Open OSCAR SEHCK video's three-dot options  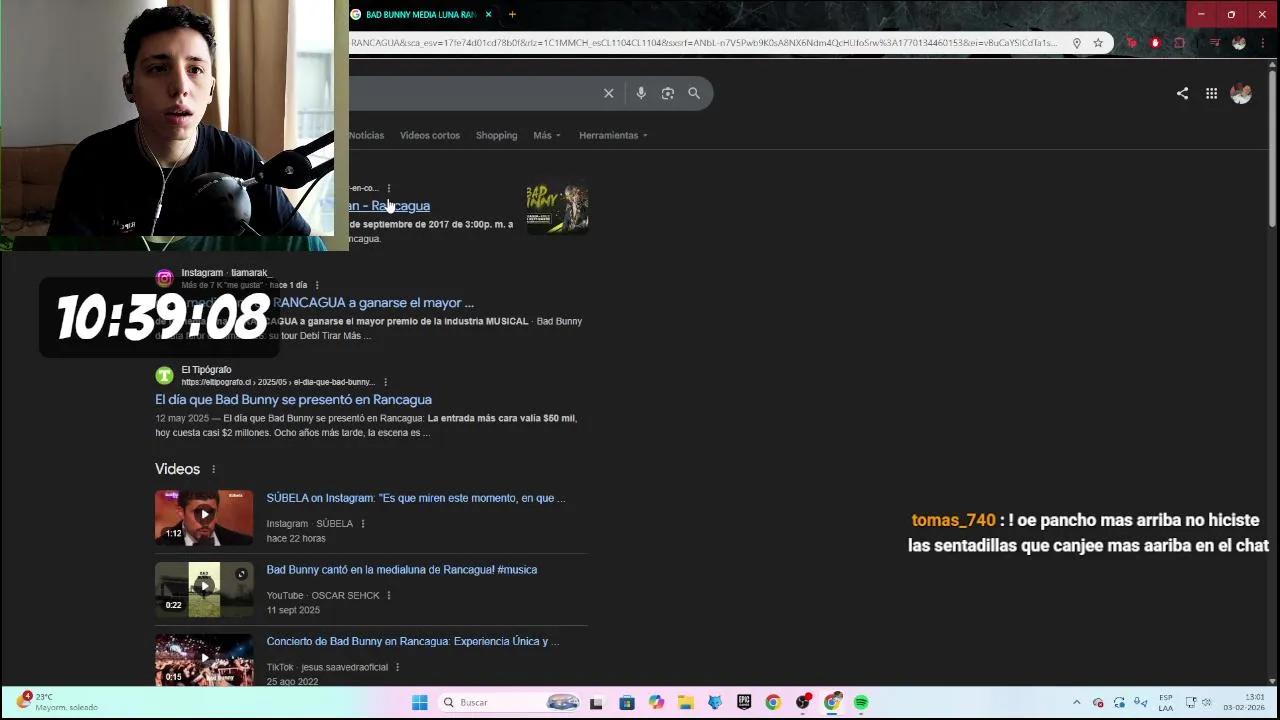[x=389, y=595]
